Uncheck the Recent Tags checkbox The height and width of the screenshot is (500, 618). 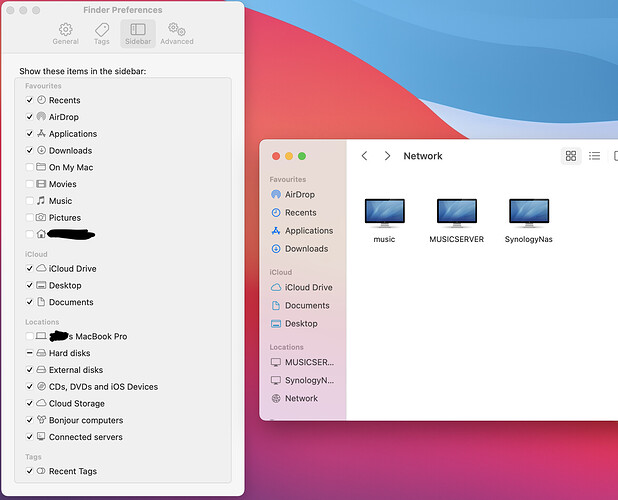(30, 471)
